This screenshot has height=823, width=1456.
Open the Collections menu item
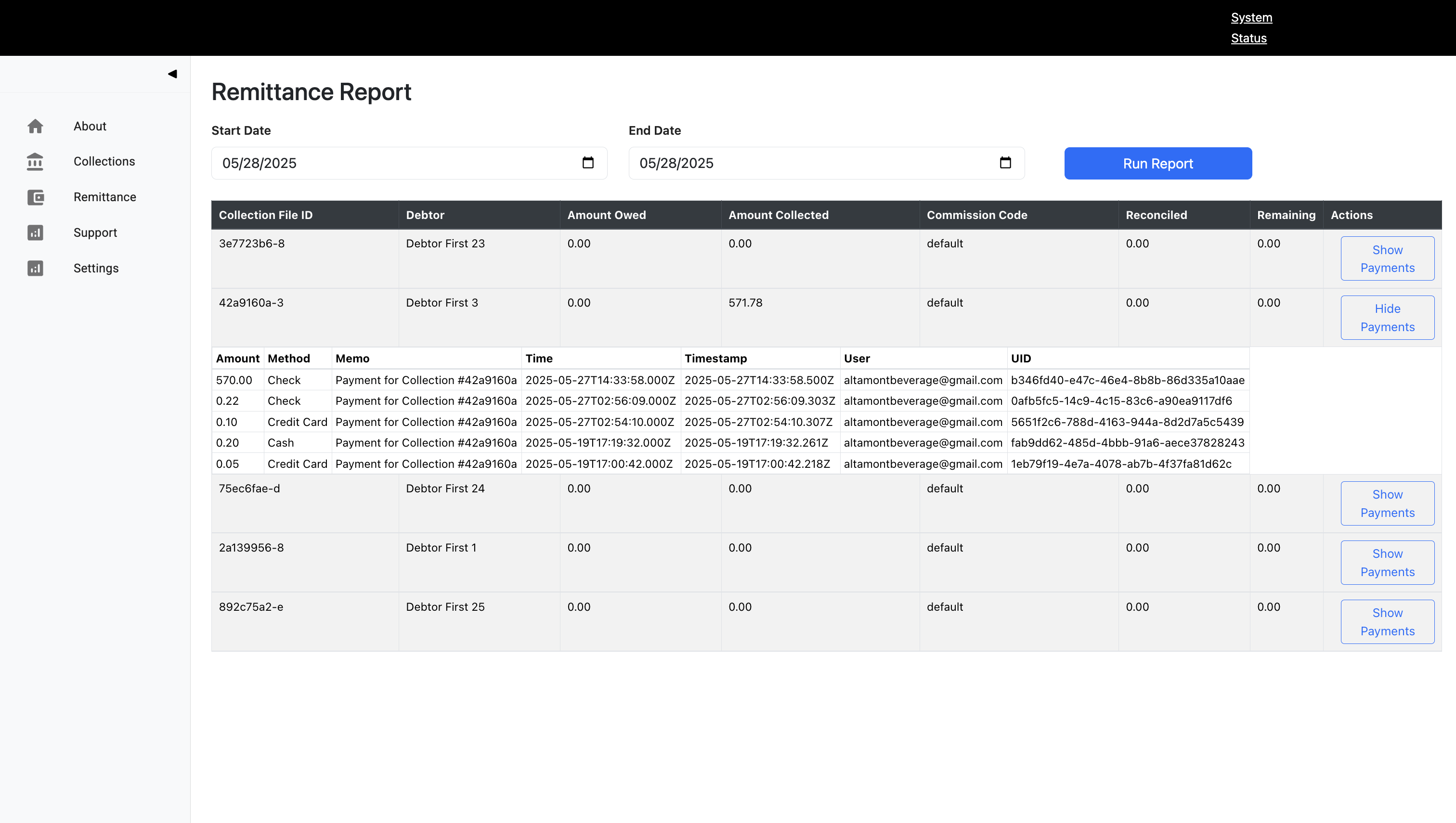click(x=104, y=162)
